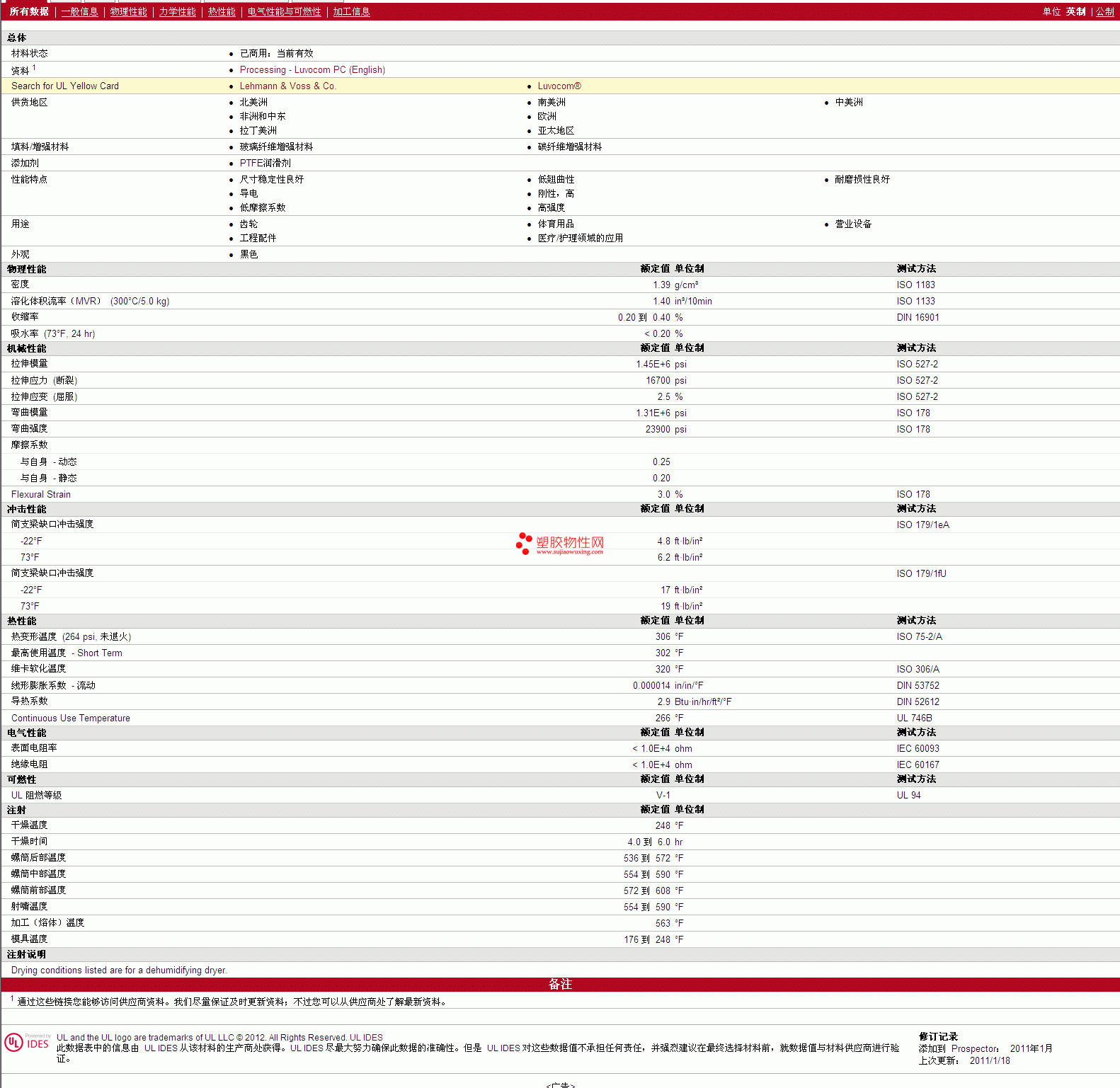Select the DIN 53752 test method
Viewport: 1120px width, 1088px height.
(918, 685)
